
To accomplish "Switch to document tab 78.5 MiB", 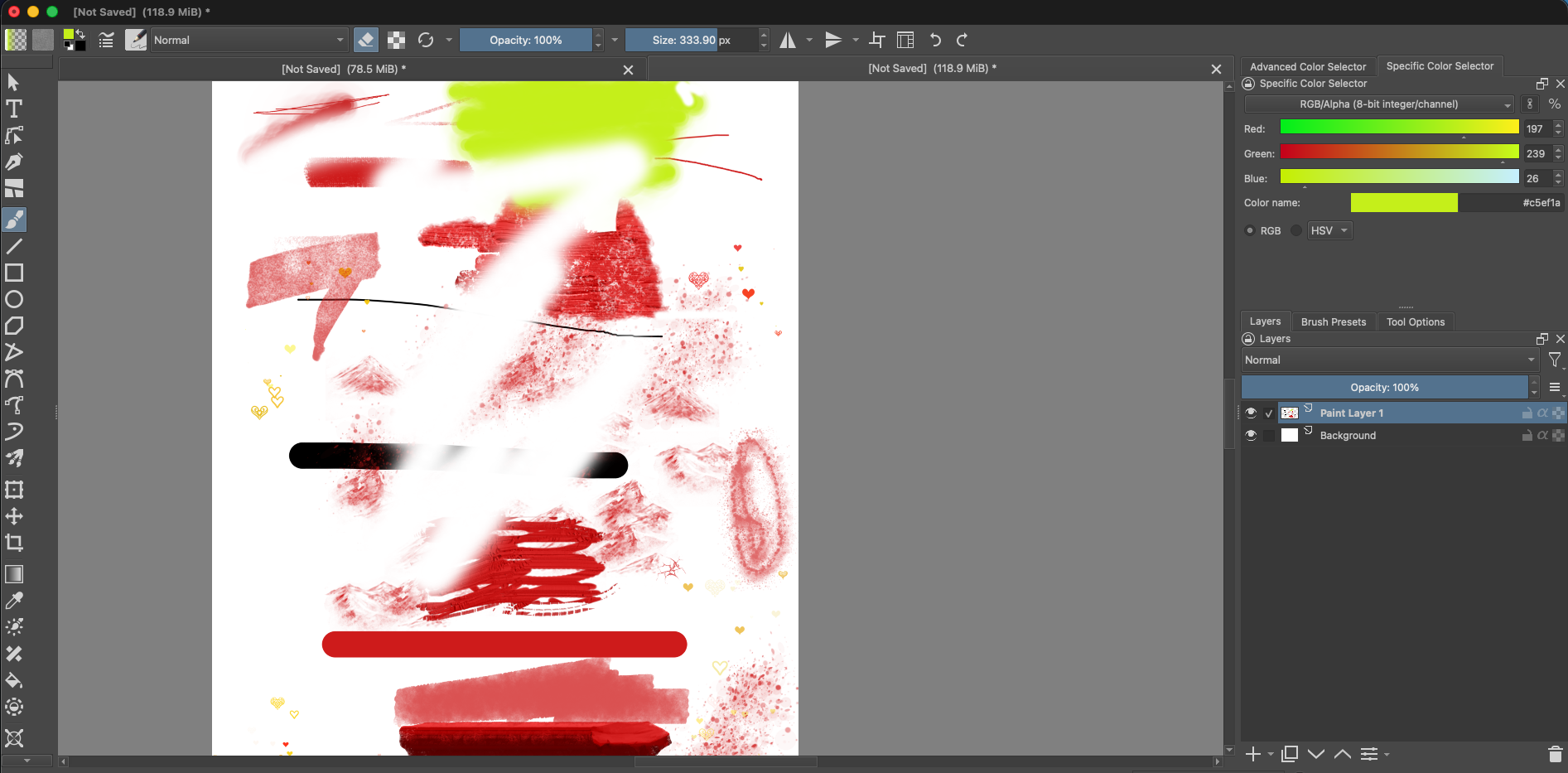I will [344, 69].
